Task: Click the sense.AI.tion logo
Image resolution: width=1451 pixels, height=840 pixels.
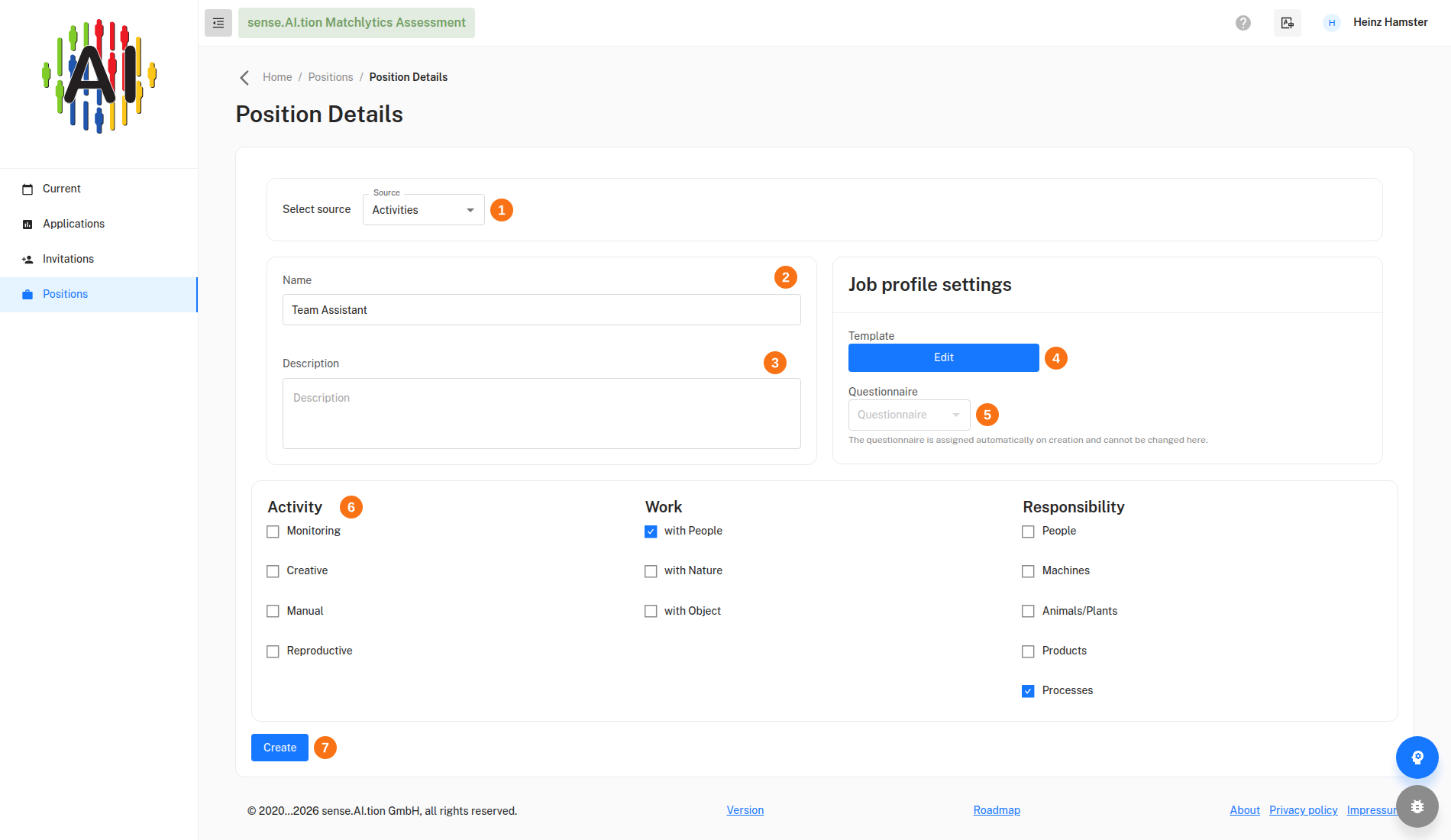Action: point(99,76)
